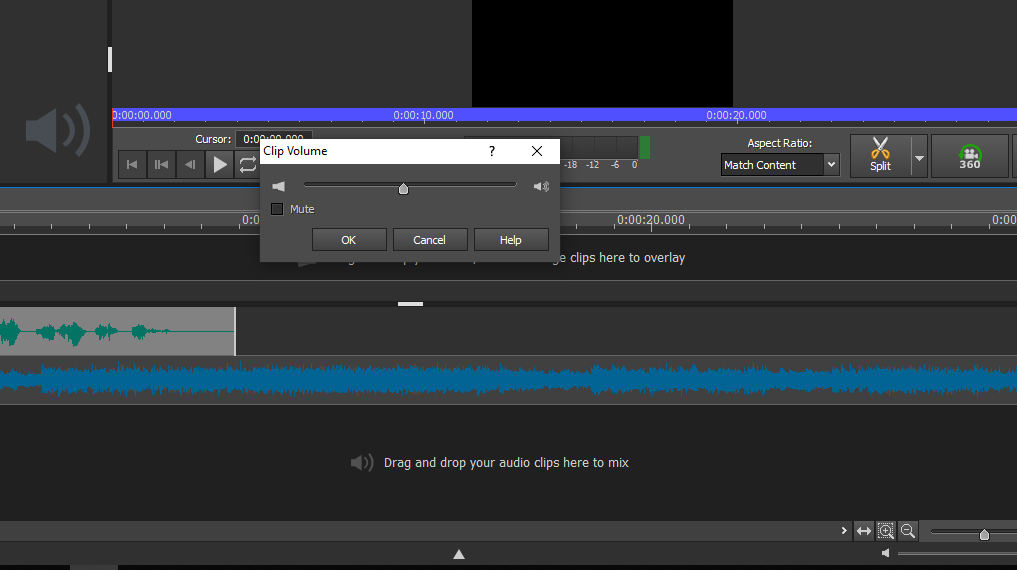Toggle loop playback icon

point(248,164)
